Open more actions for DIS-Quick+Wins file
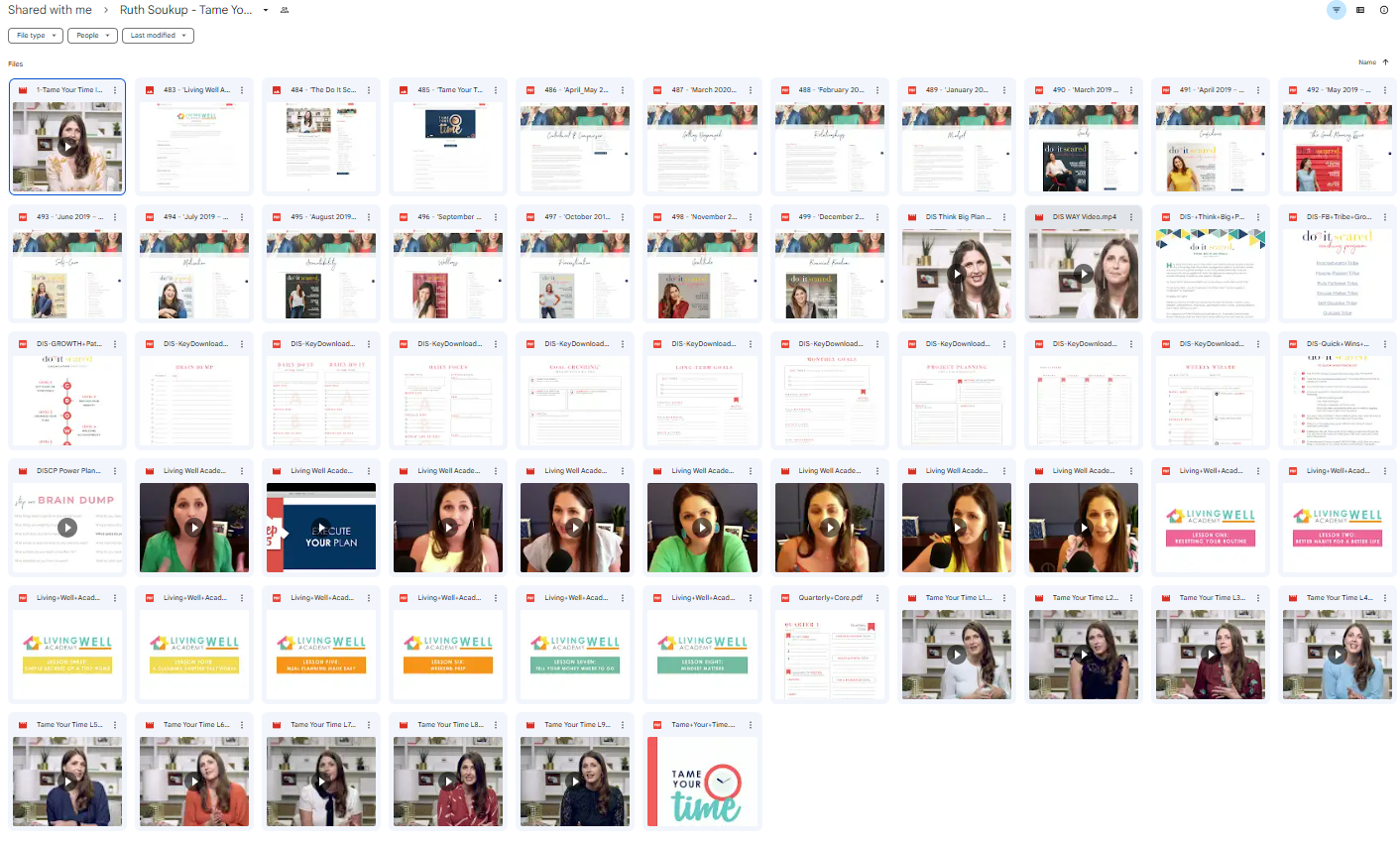 pyautogui.click(x=1385, y=344)
